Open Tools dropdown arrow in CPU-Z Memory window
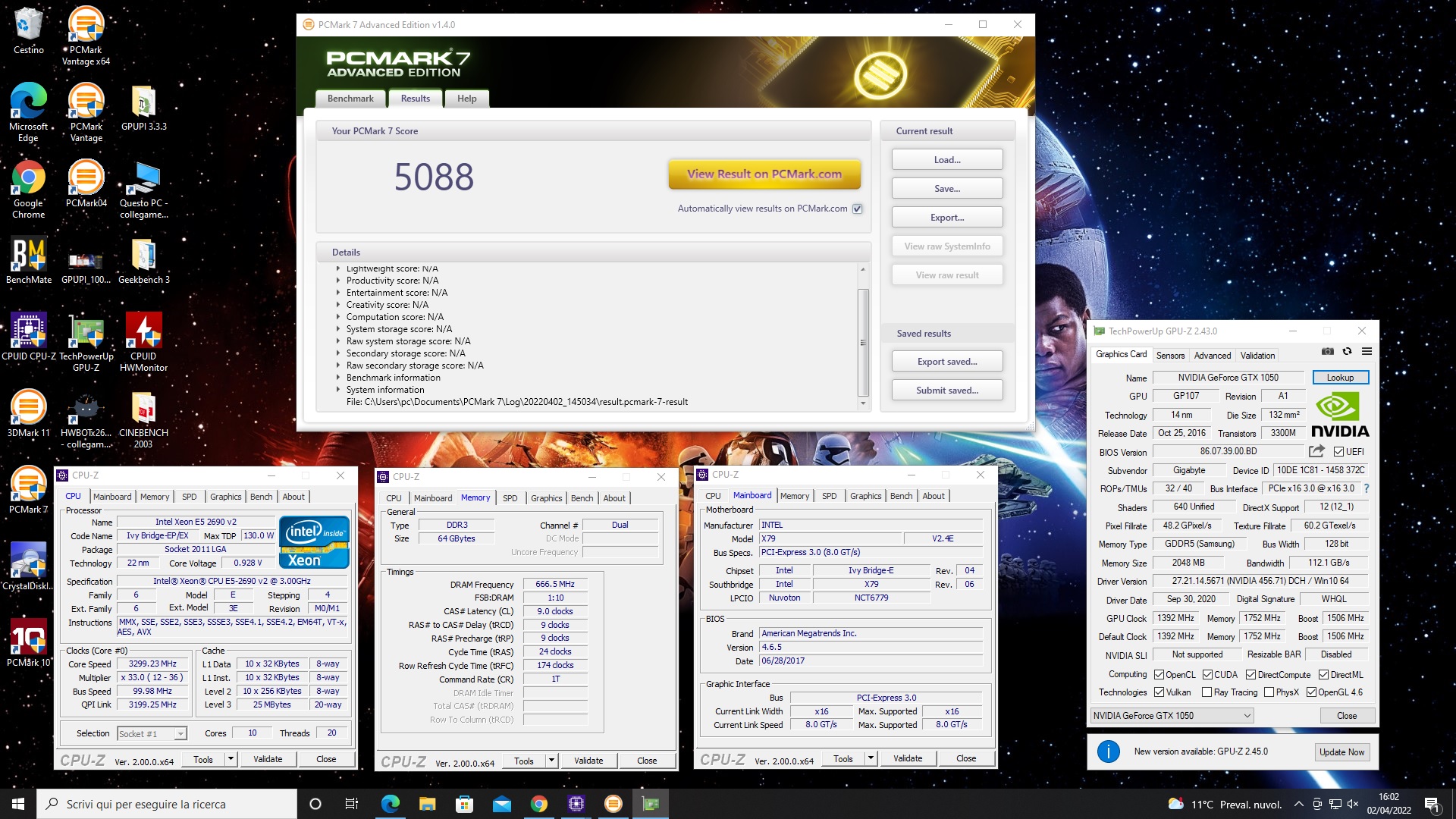Image resolution: width=1456 pixels, height=819 pixels. pyautogui.click(x=551, y=761)
